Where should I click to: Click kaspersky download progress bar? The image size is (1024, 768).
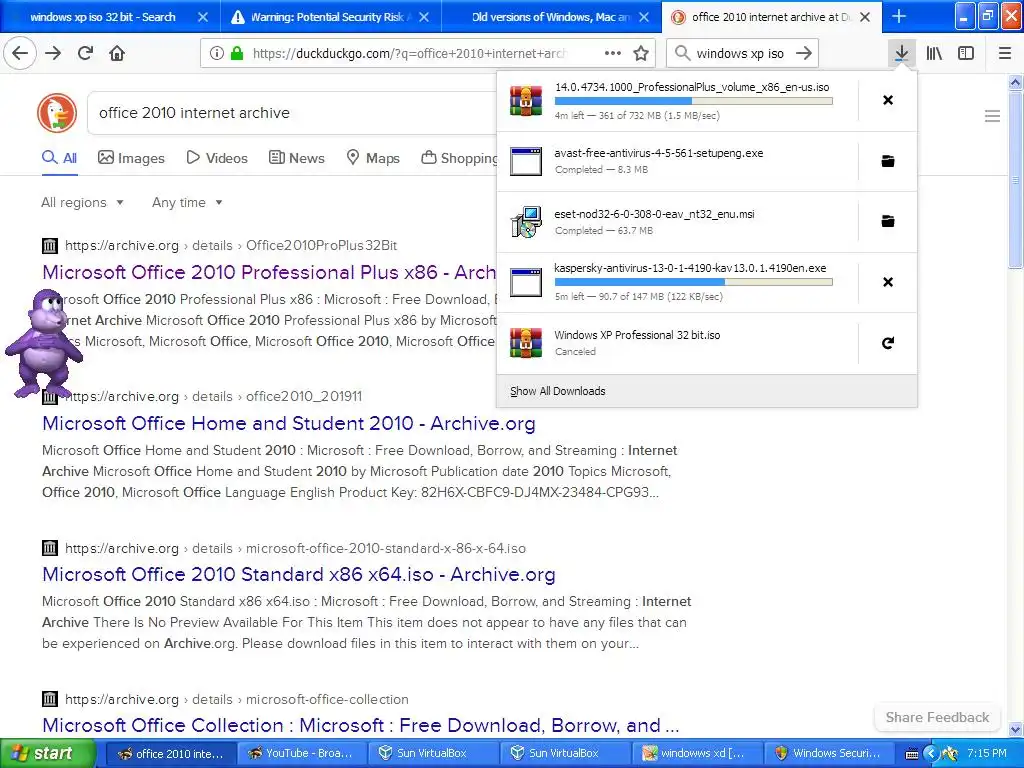pos(694,282)
